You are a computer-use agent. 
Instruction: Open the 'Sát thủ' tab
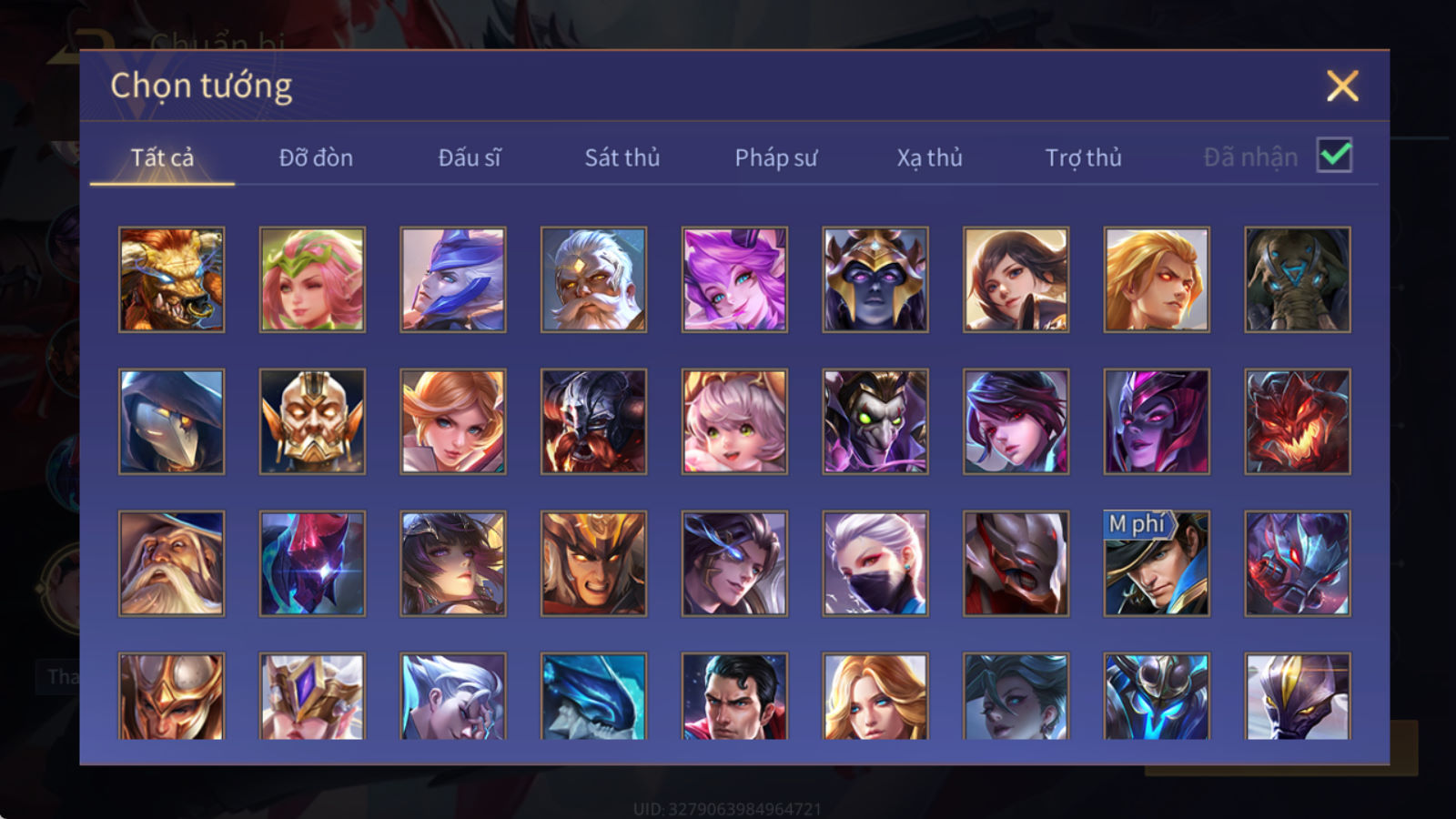click(x=622, y=157)
